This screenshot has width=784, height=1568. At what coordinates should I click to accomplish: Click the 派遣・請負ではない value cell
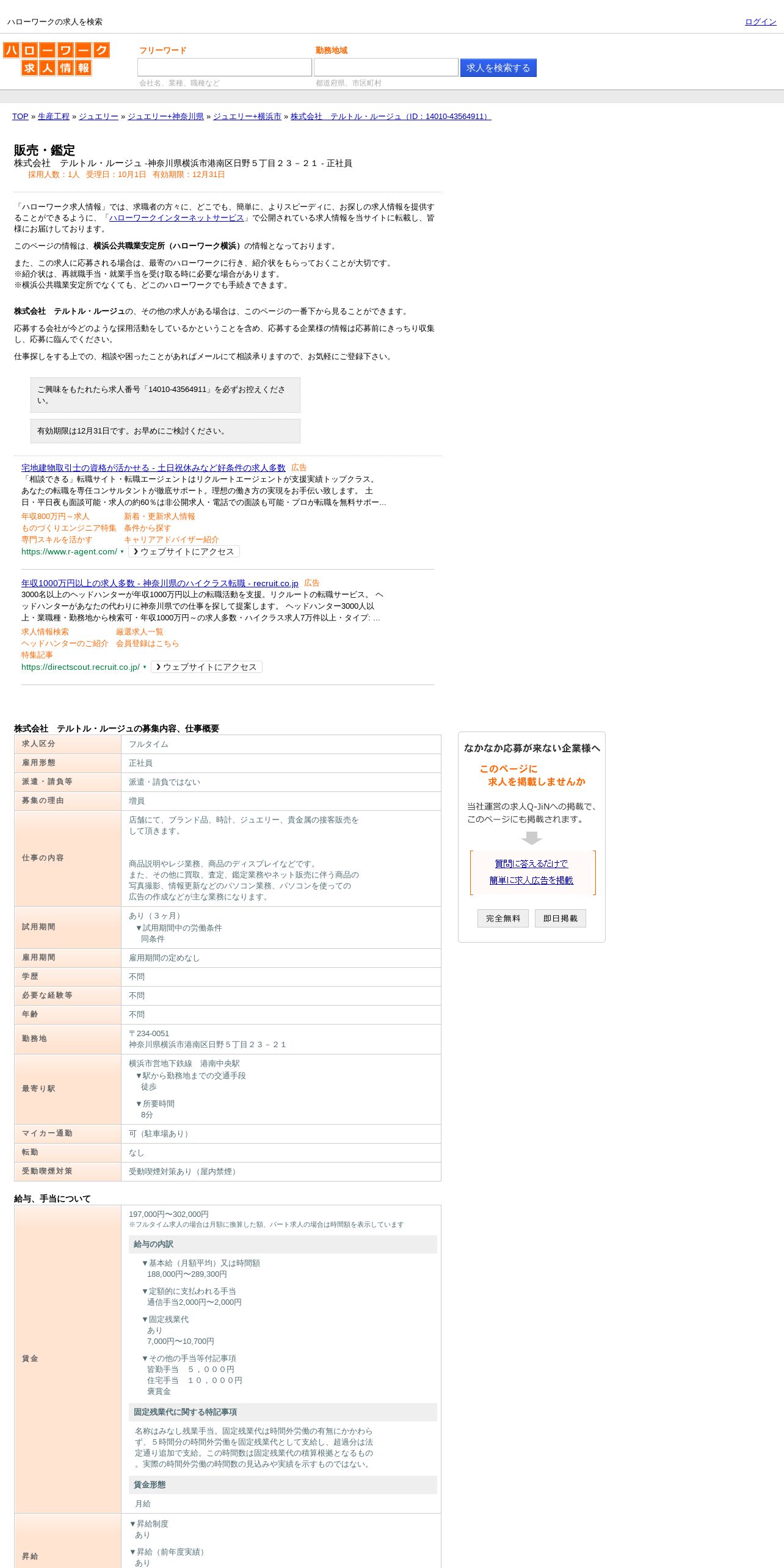click(x=281, y=782)
